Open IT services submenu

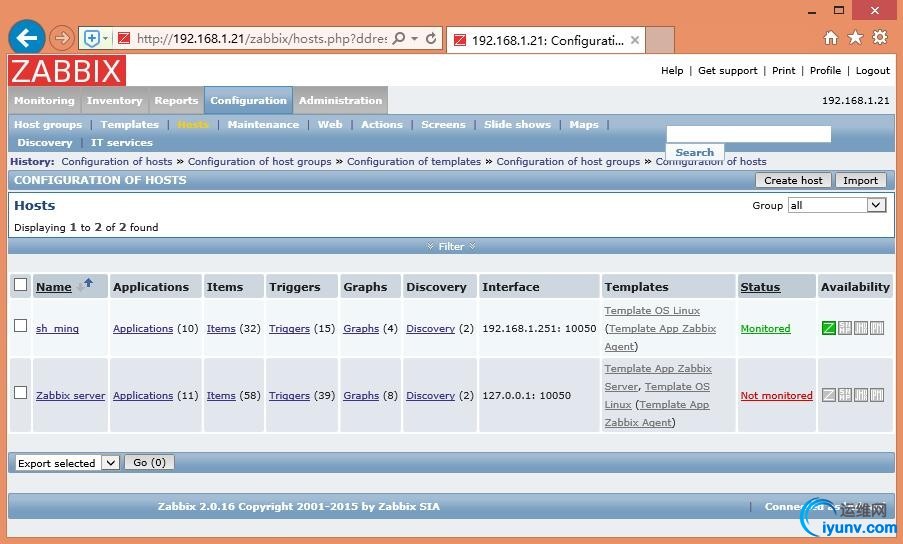(x=122, y=142)
